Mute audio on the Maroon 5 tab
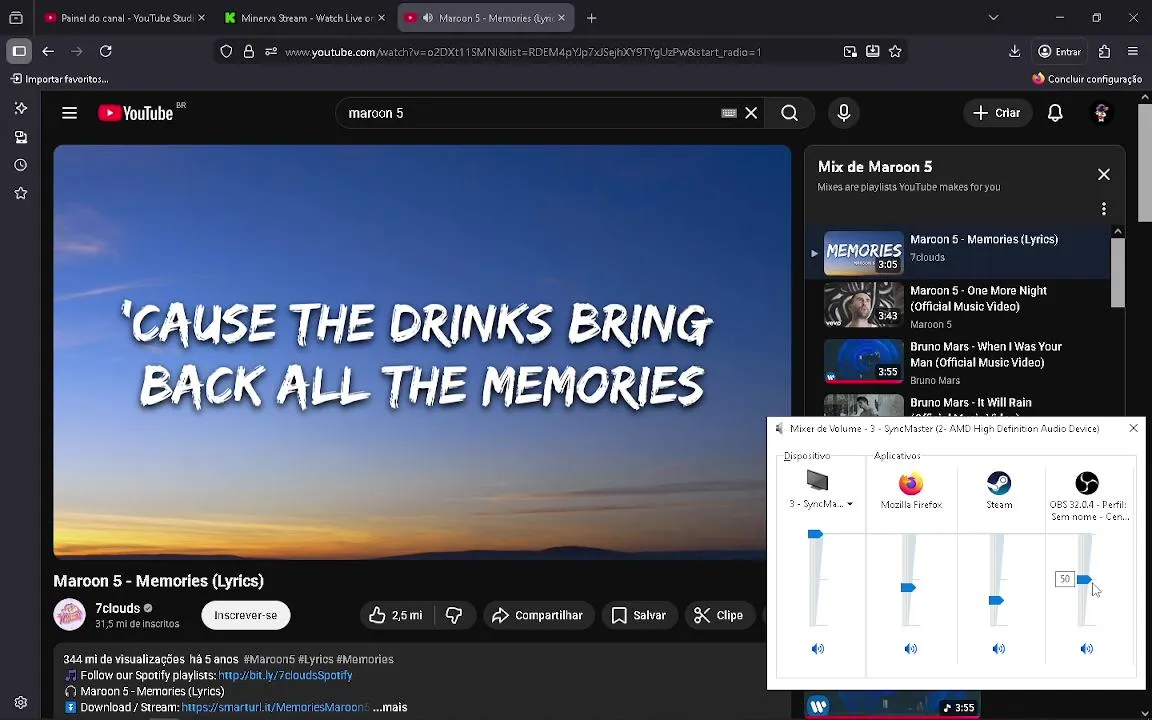This screenshot has width=1152, height=720. (428, 18)
